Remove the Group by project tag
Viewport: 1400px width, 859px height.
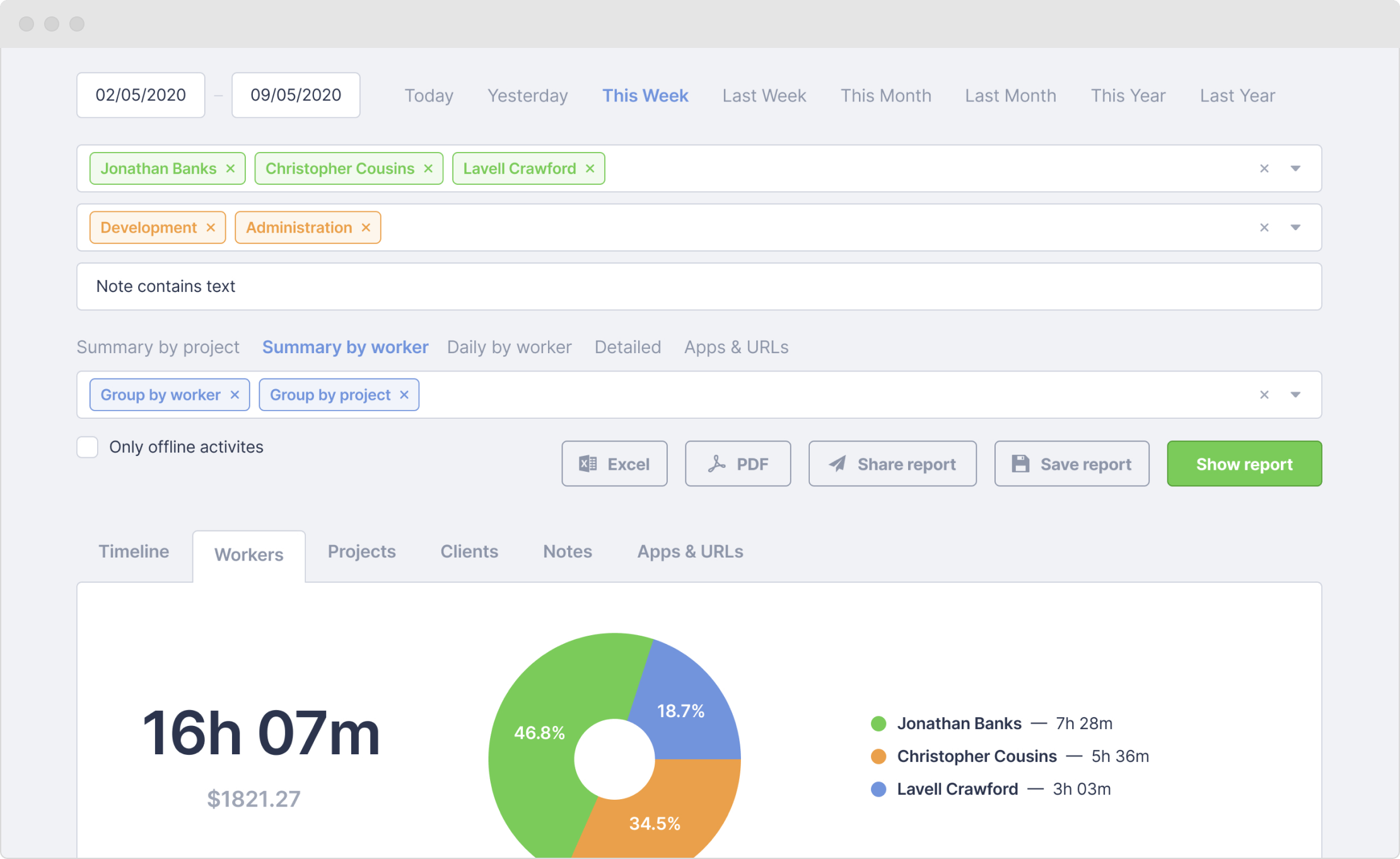404,394
